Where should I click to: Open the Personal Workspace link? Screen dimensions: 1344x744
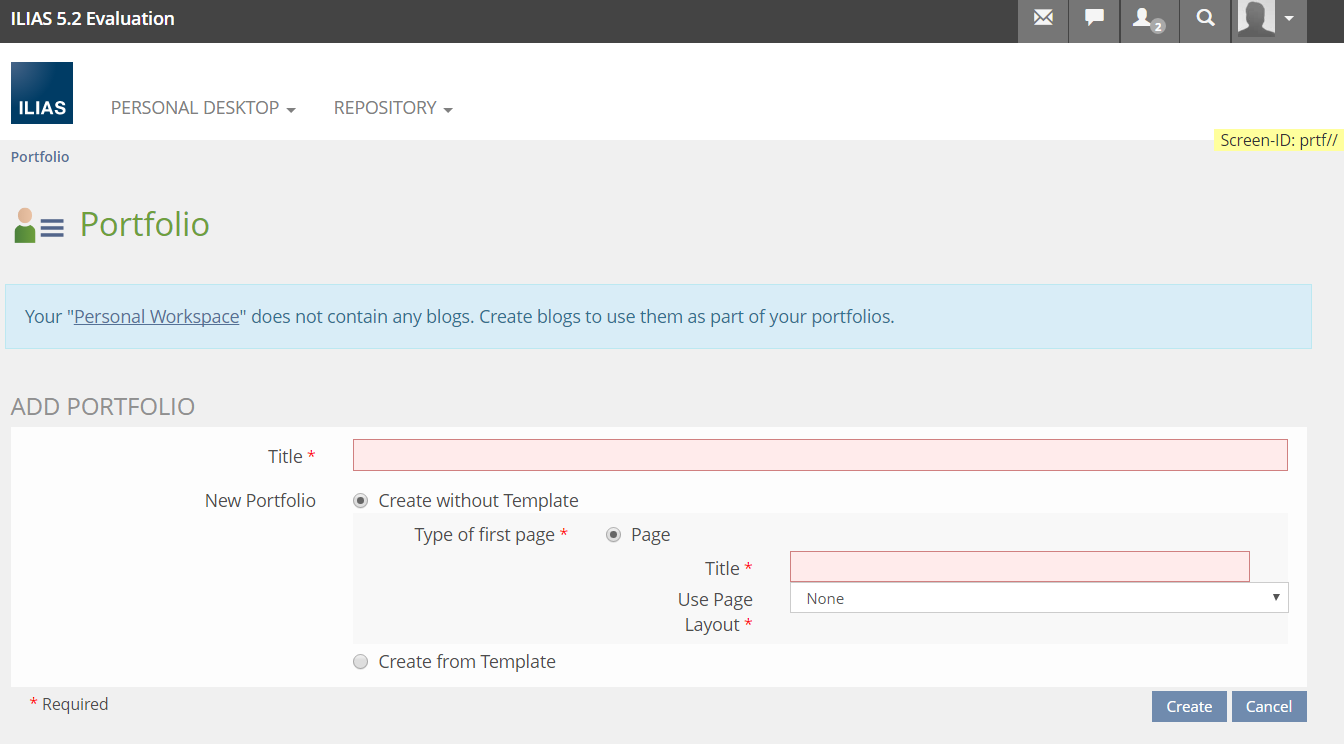pos(157,317)
